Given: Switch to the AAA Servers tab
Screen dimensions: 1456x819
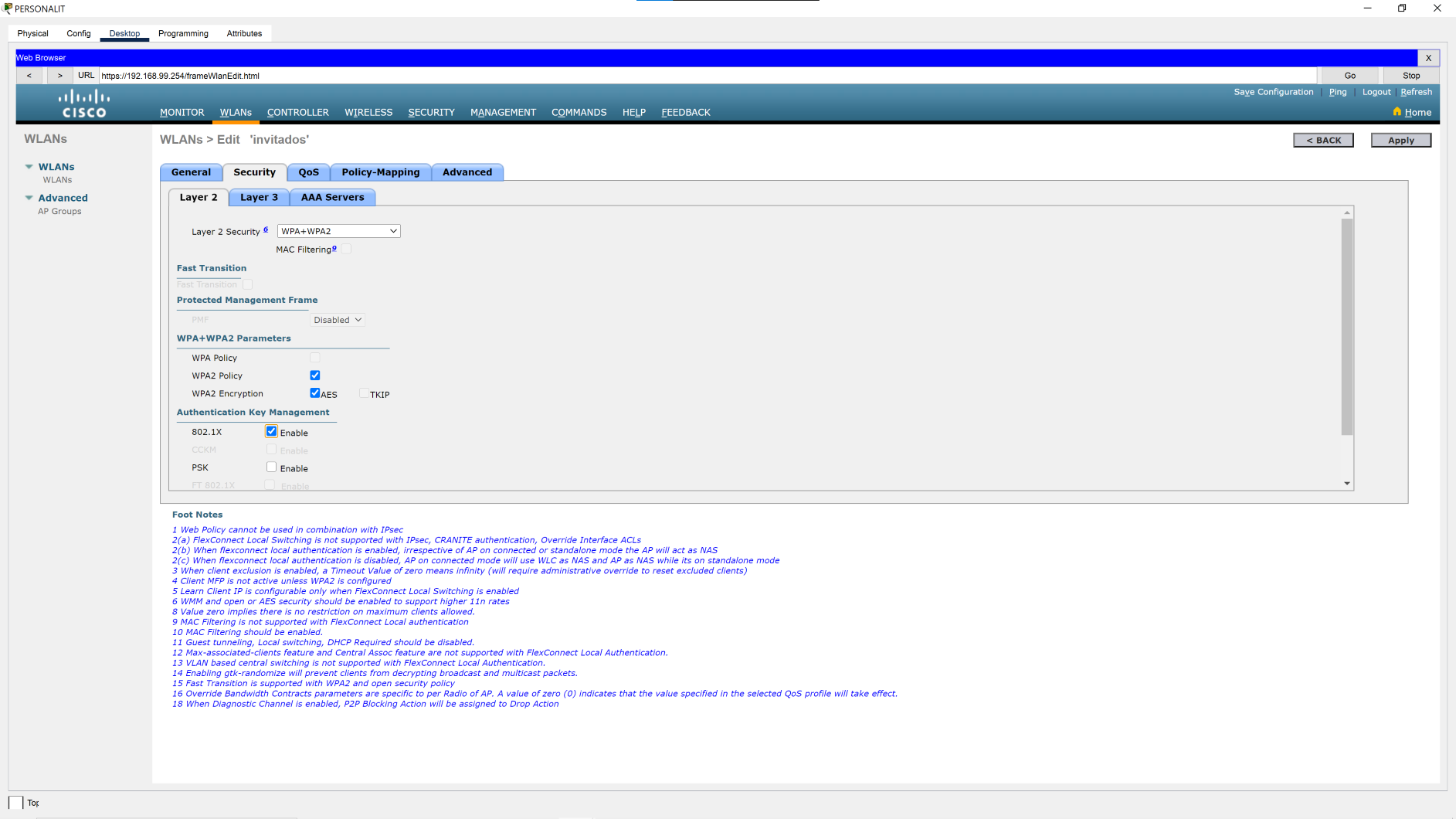Looking at the screenshot, I should 332,197.
